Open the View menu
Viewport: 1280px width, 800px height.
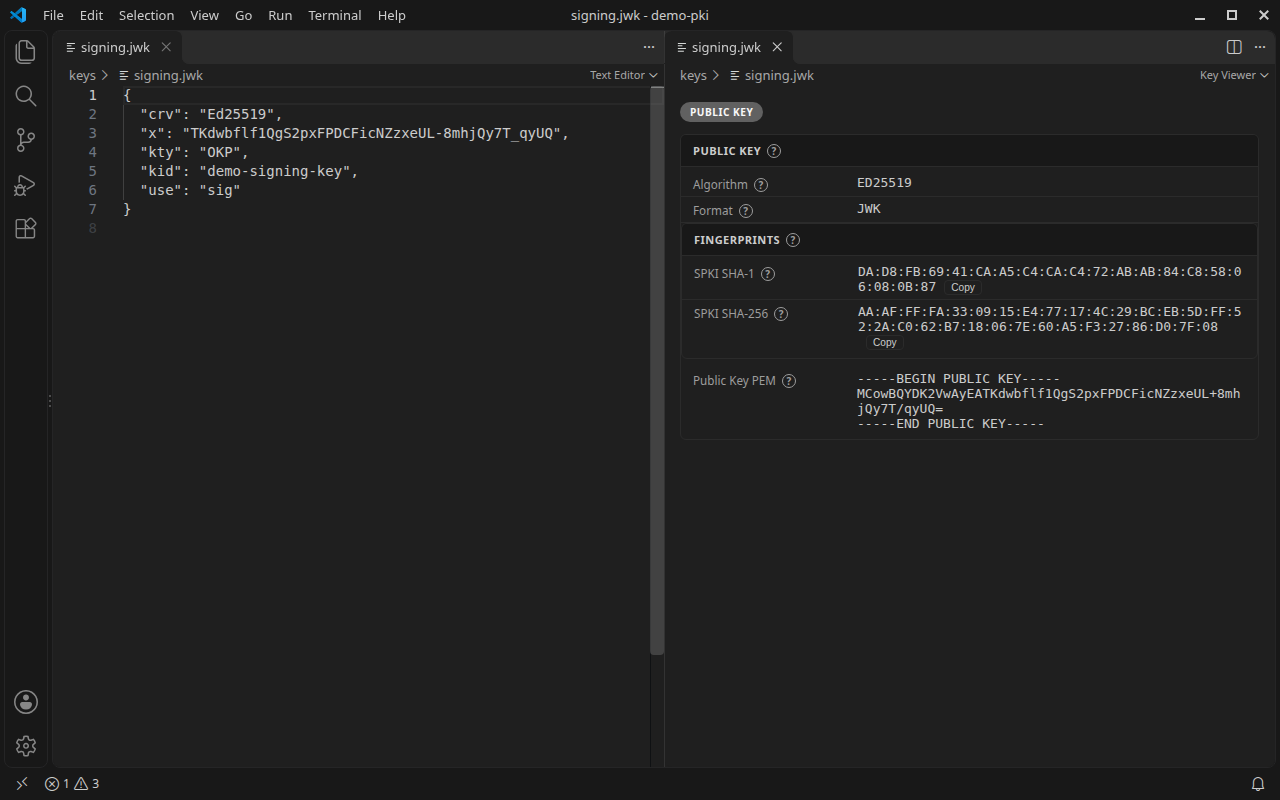click(204, 15)
